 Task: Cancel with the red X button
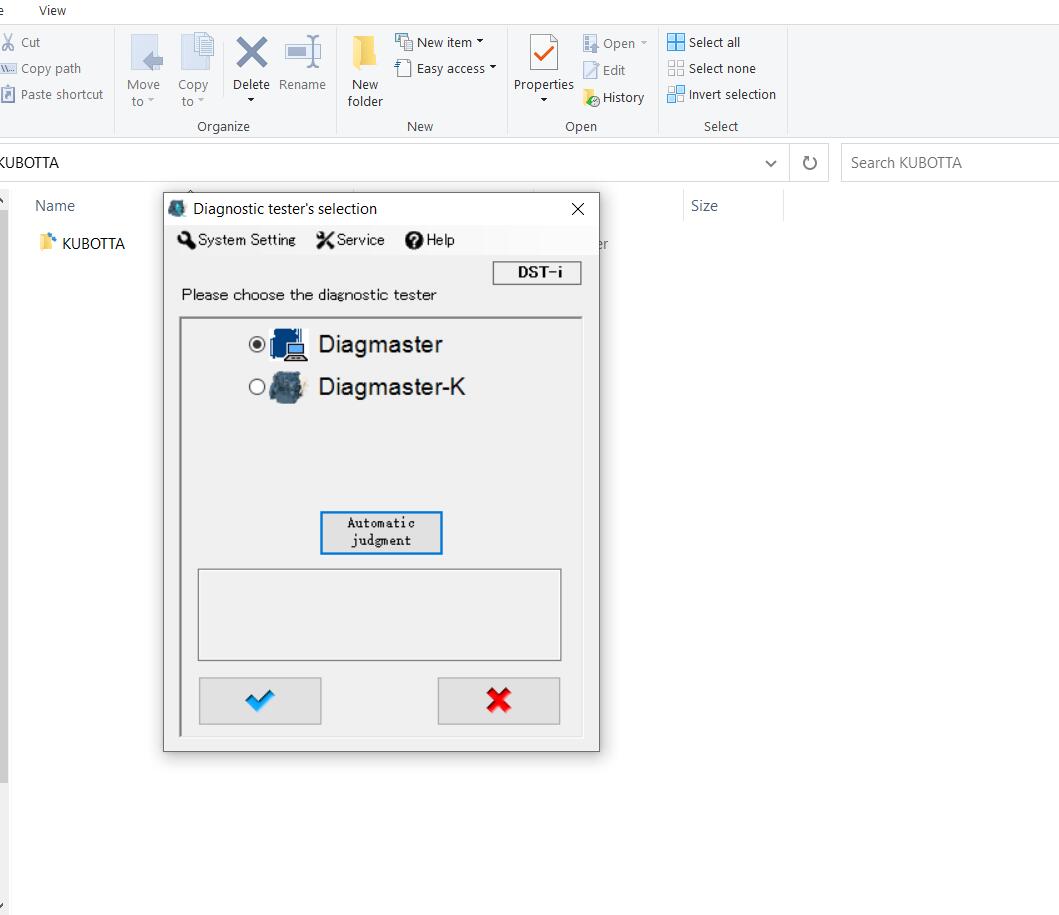tap(498, 700)
